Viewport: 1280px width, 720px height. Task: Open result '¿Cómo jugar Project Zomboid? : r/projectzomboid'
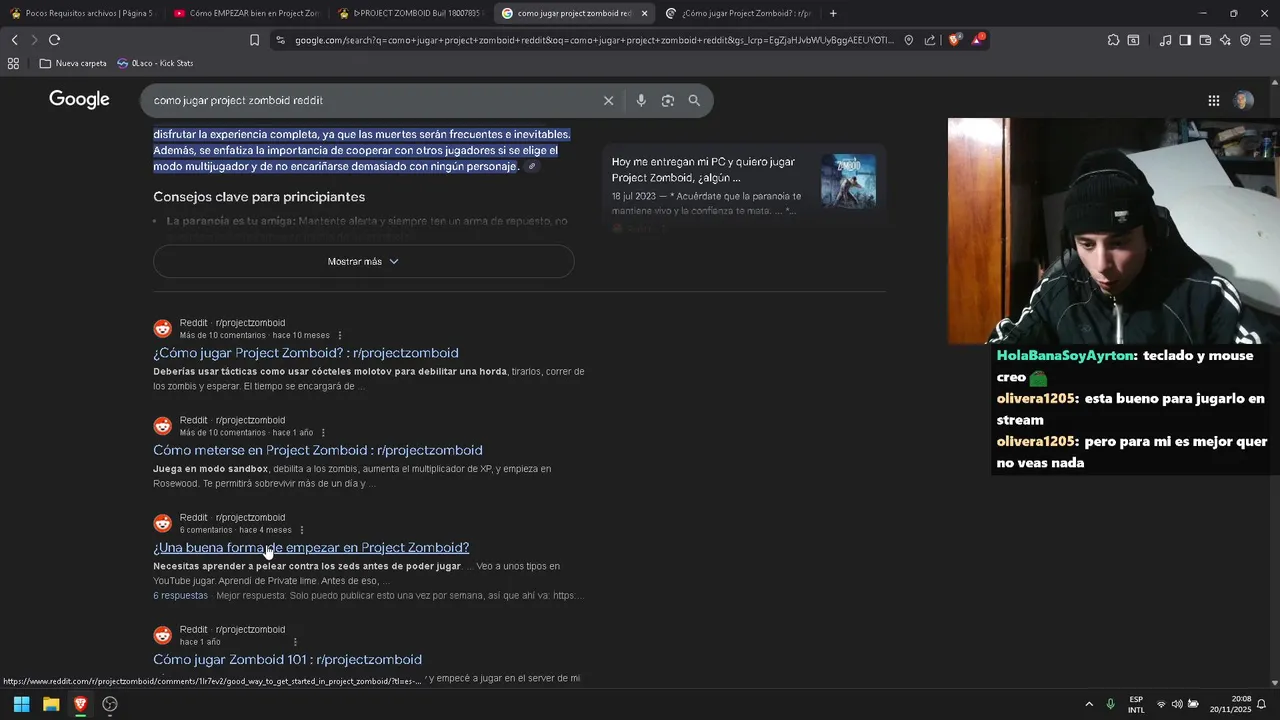click(306, 353)
